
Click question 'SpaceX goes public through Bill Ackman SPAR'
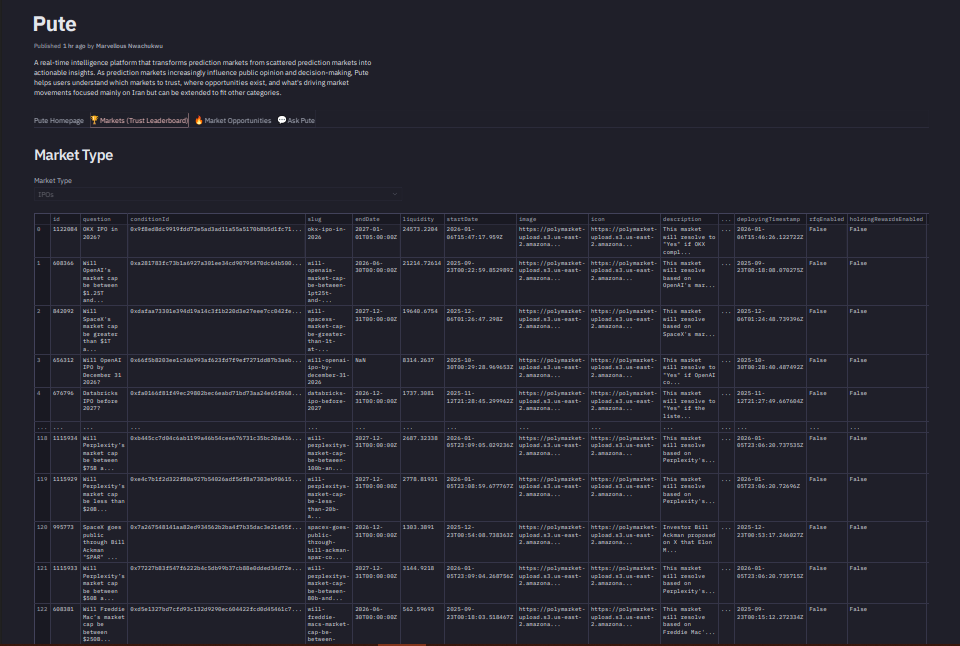click(x=103, y=542)
